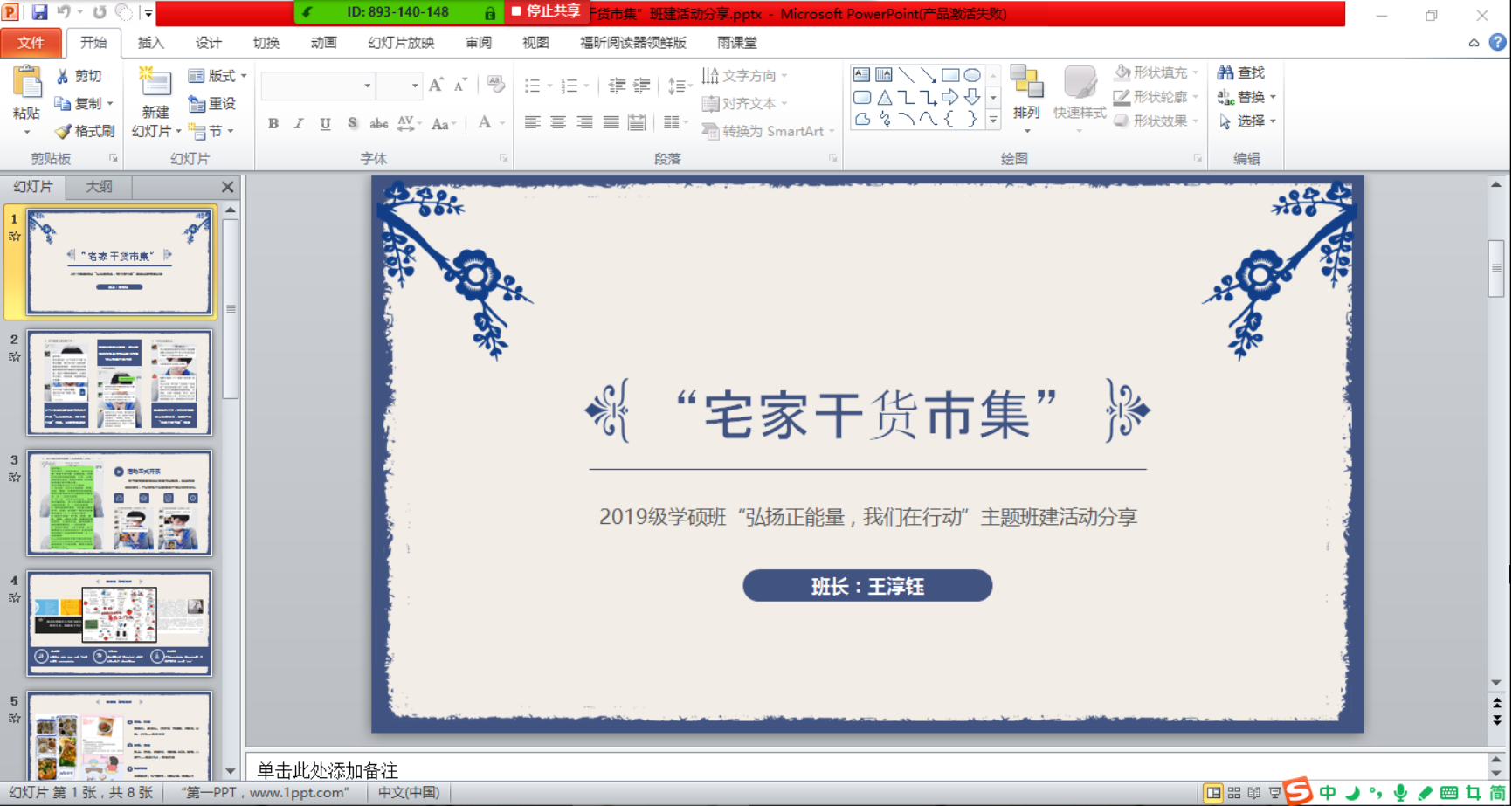
Task: Expand the Layout (版式) dropdown
Action: point(244,76)
